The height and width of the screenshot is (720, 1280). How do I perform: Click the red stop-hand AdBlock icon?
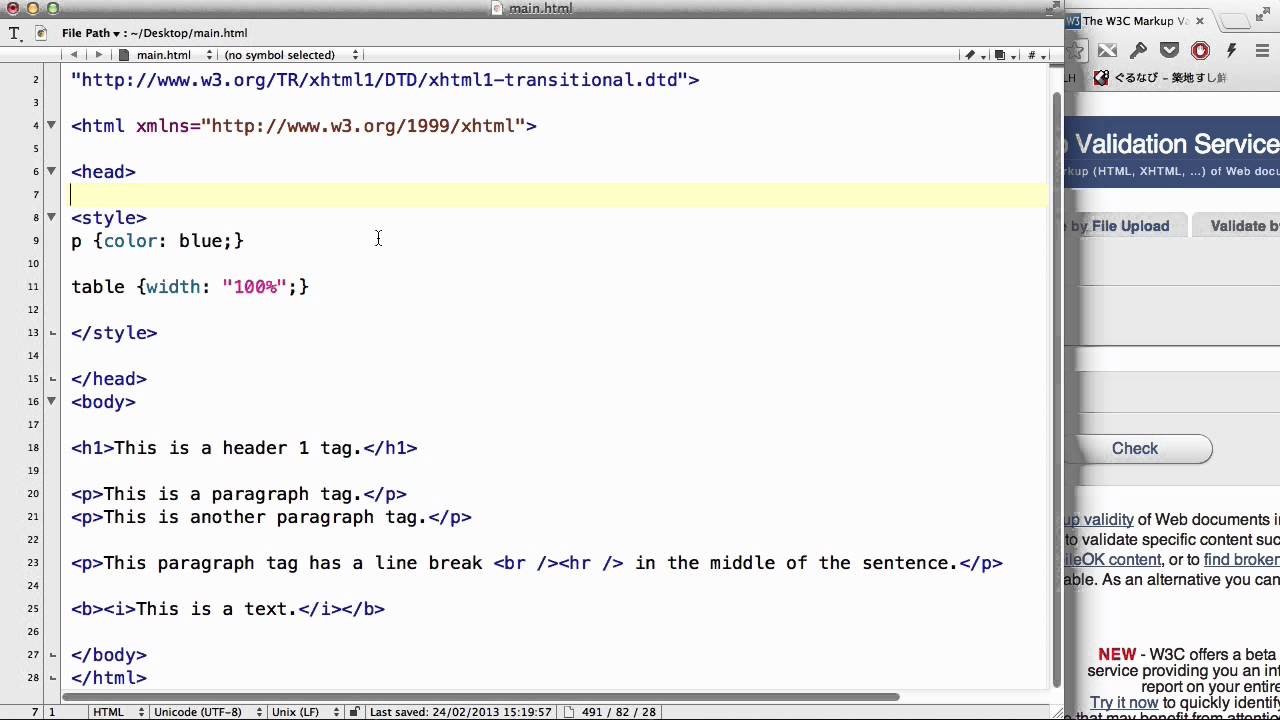[x=1200, y=50]
